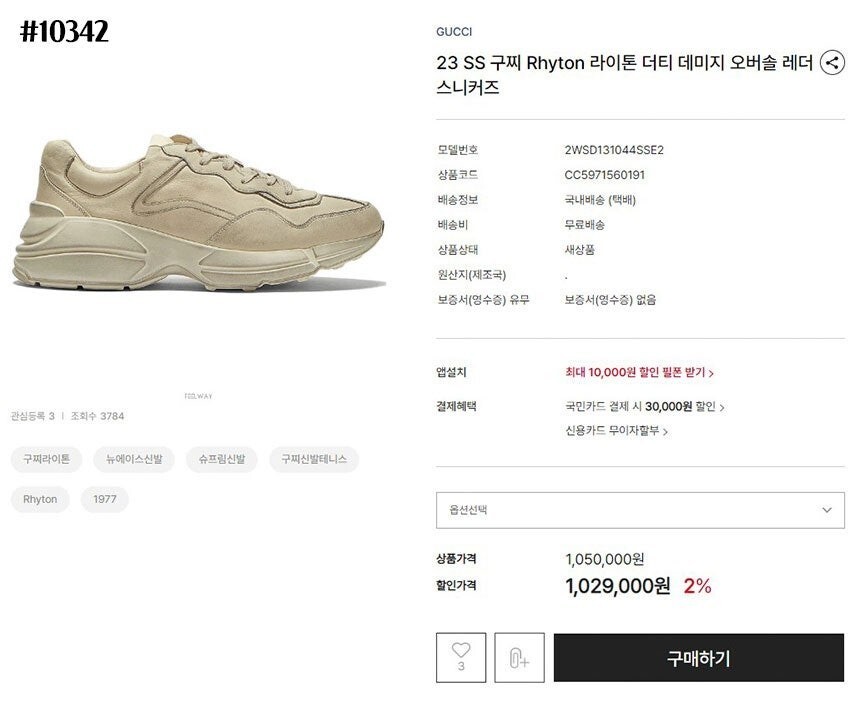860x727 pixels.
Task: Select the 1977 tag
Action: tap(104, 499)
